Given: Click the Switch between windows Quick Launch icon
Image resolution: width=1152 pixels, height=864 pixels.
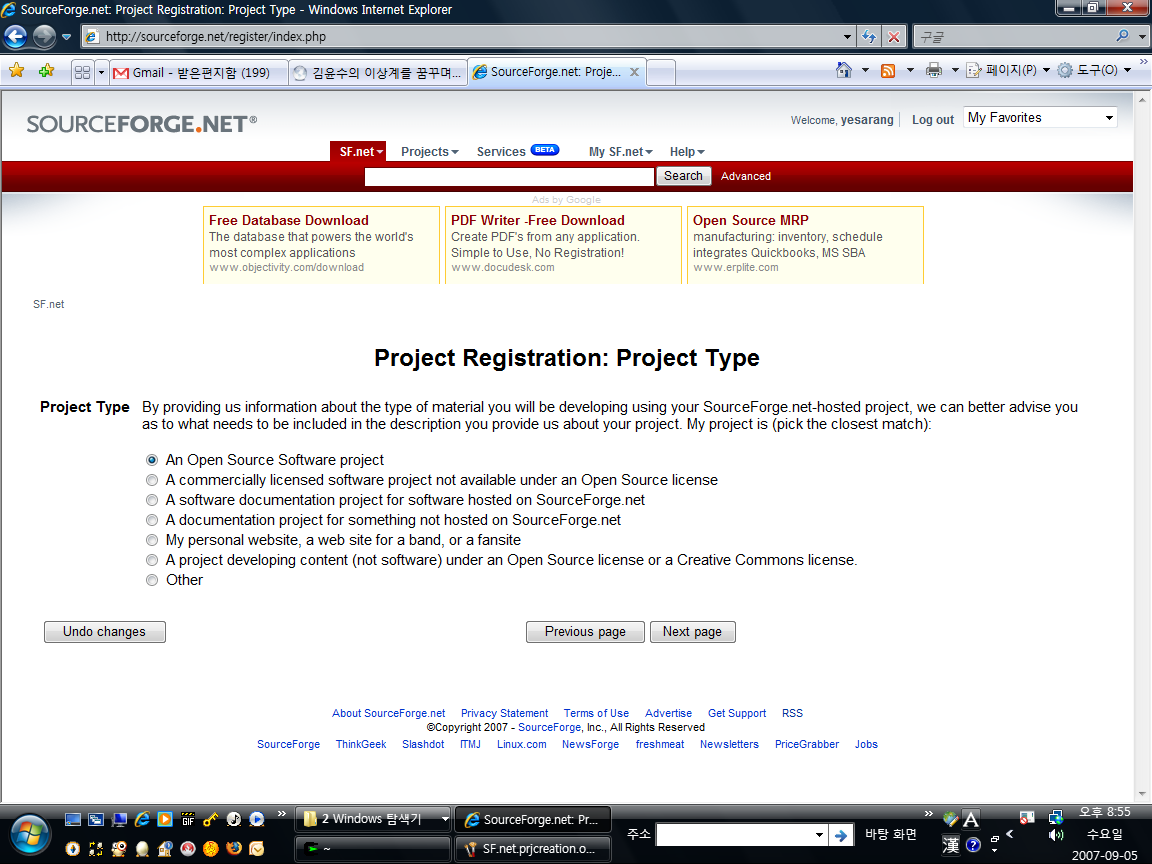Looking at the screenshot, I should [x=96, y=819].
